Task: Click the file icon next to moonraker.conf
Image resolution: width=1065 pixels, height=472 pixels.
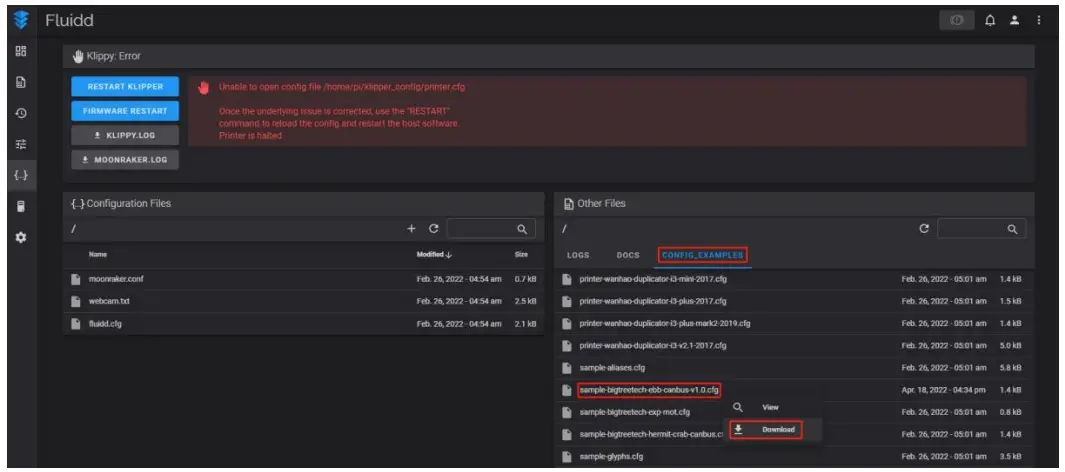Action: coord(76,279)
